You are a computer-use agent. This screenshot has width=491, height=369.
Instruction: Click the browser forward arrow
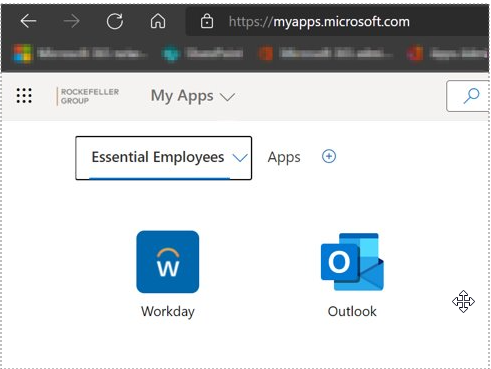[71, 21]
